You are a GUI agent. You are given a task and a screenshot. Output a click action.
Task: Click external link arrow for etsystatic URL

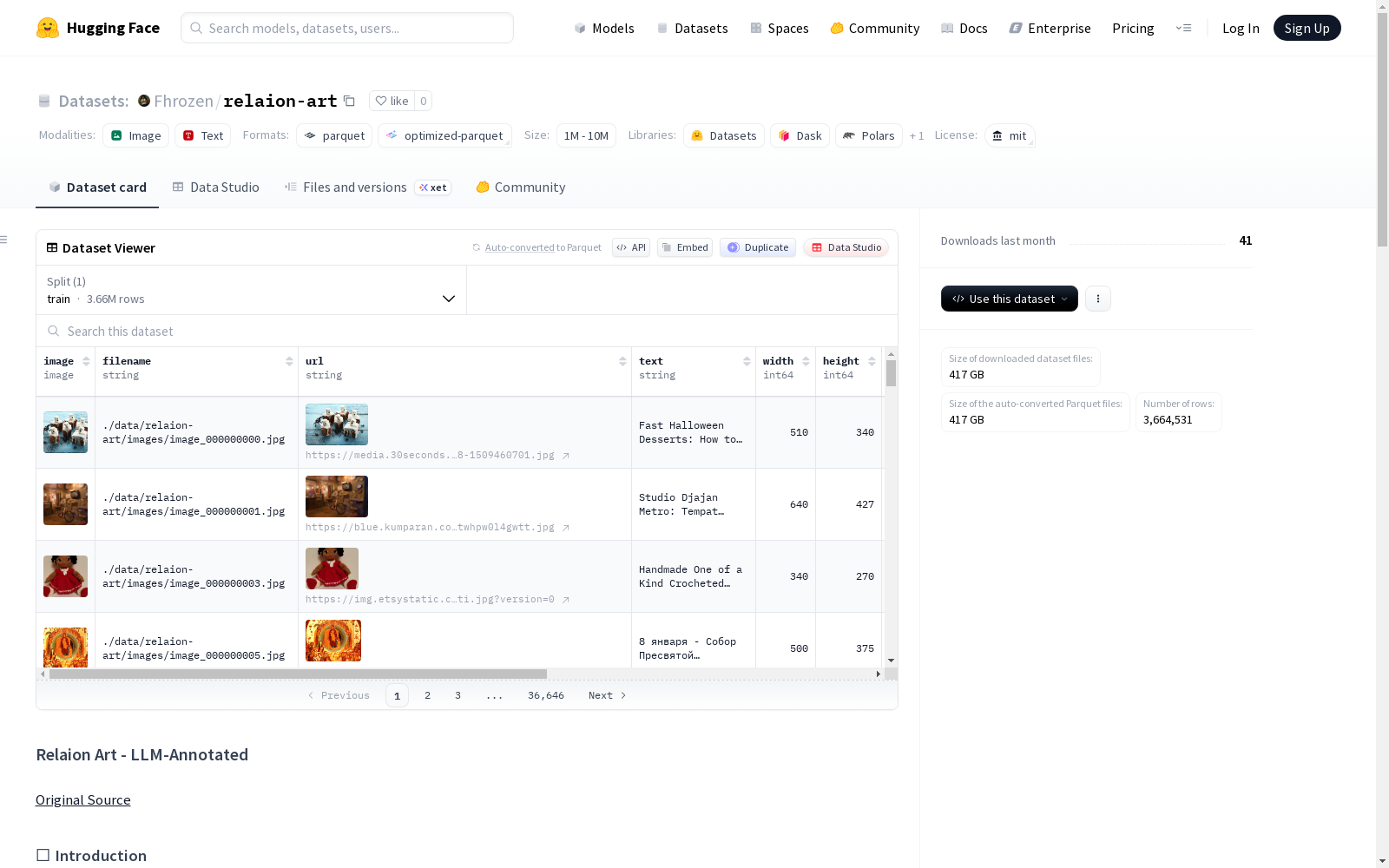point(565,600)
